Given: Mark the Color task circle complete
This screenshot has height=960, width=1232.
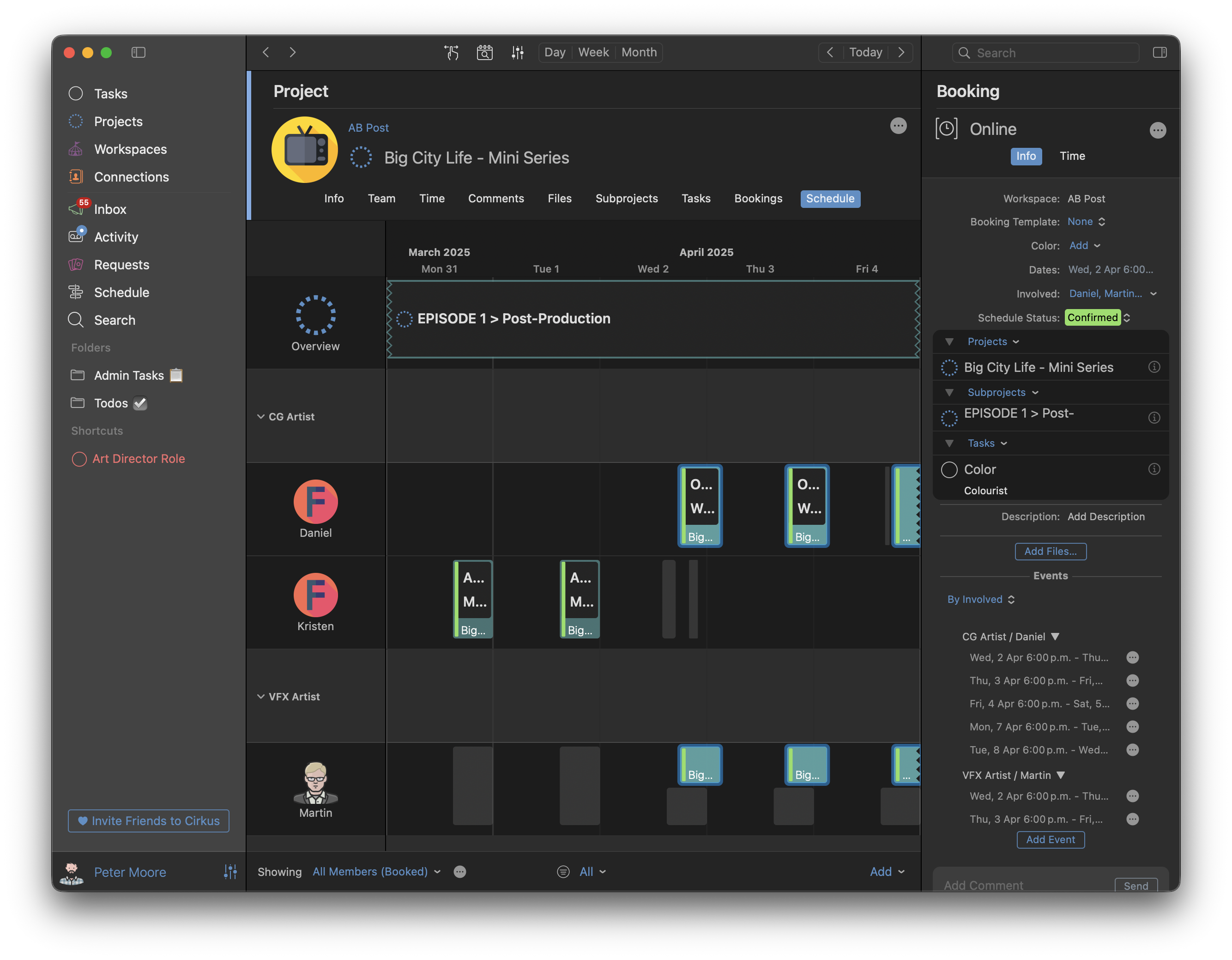Looking at the screenshot, I should [949, 469].
